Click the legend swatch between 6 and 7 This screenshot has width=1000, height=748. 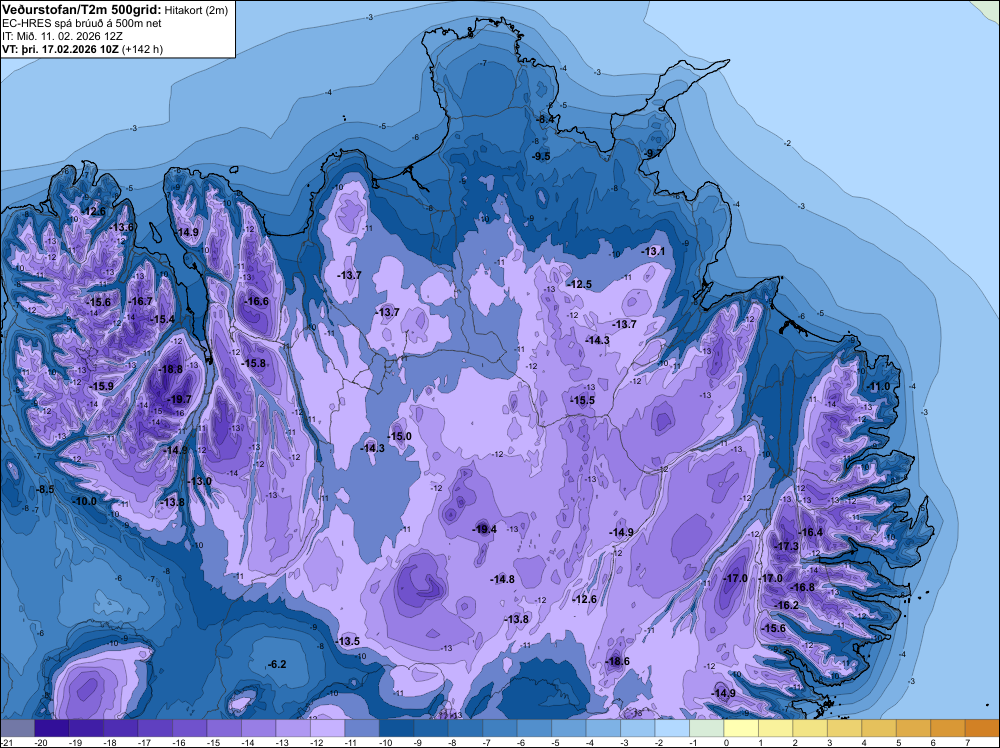[946, 728]
